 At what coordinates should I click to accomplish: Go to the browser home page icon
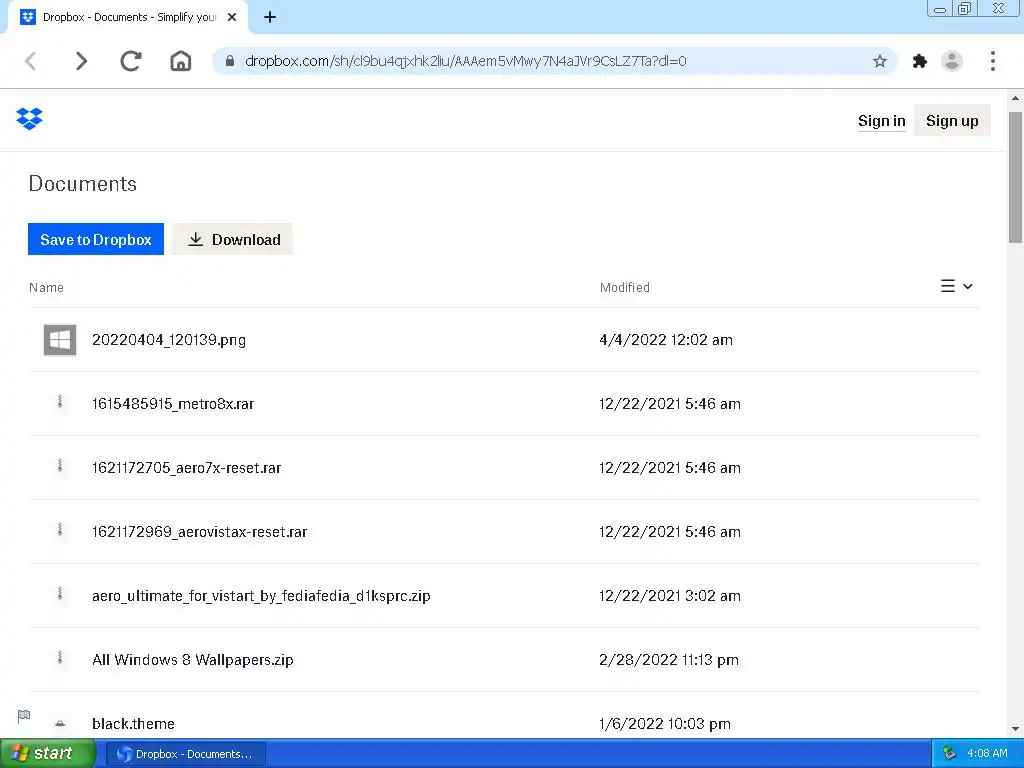coord(181,61)
